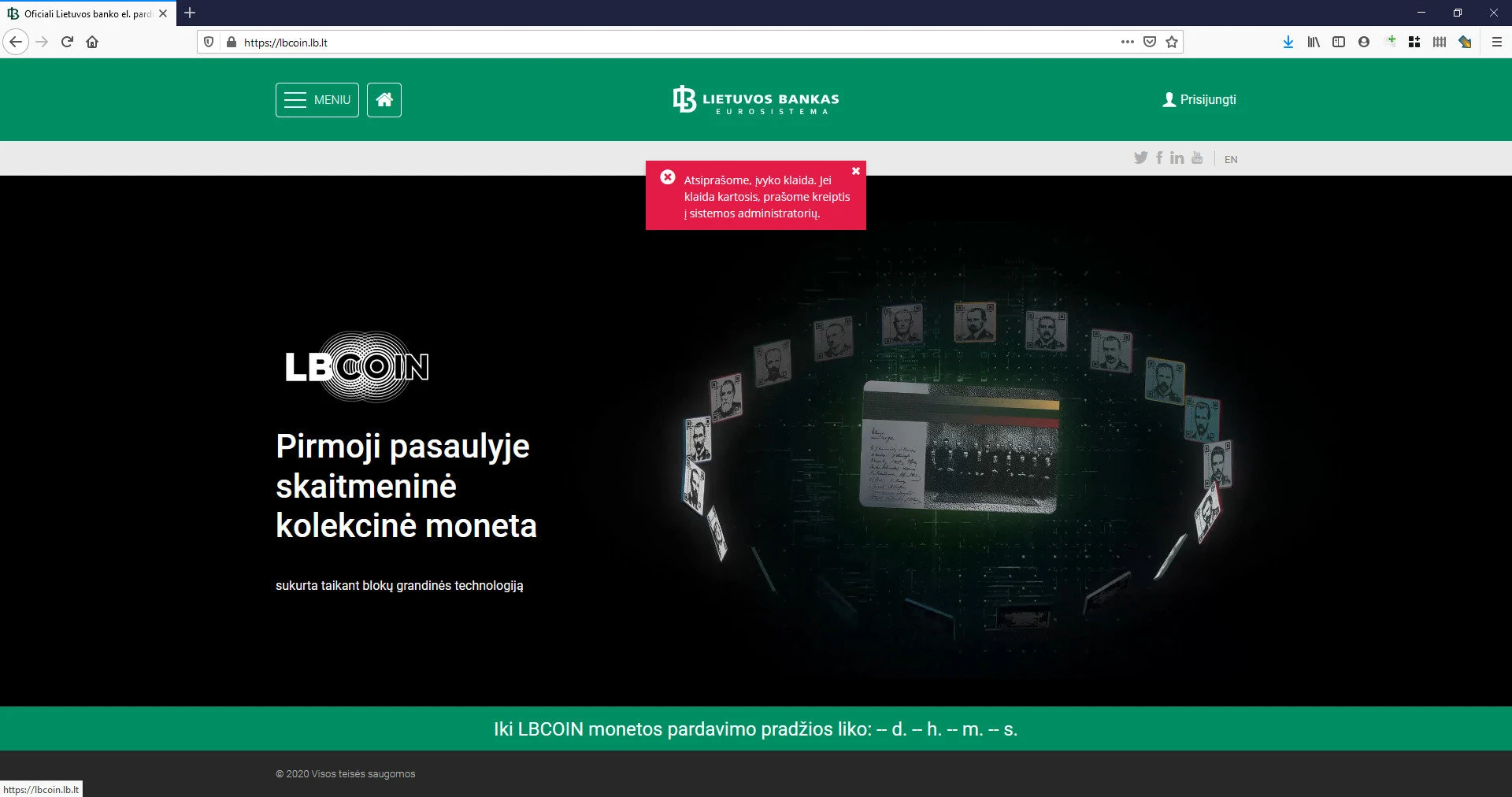Click the Lietuvos Bankas logo

[x=756, y=100]
